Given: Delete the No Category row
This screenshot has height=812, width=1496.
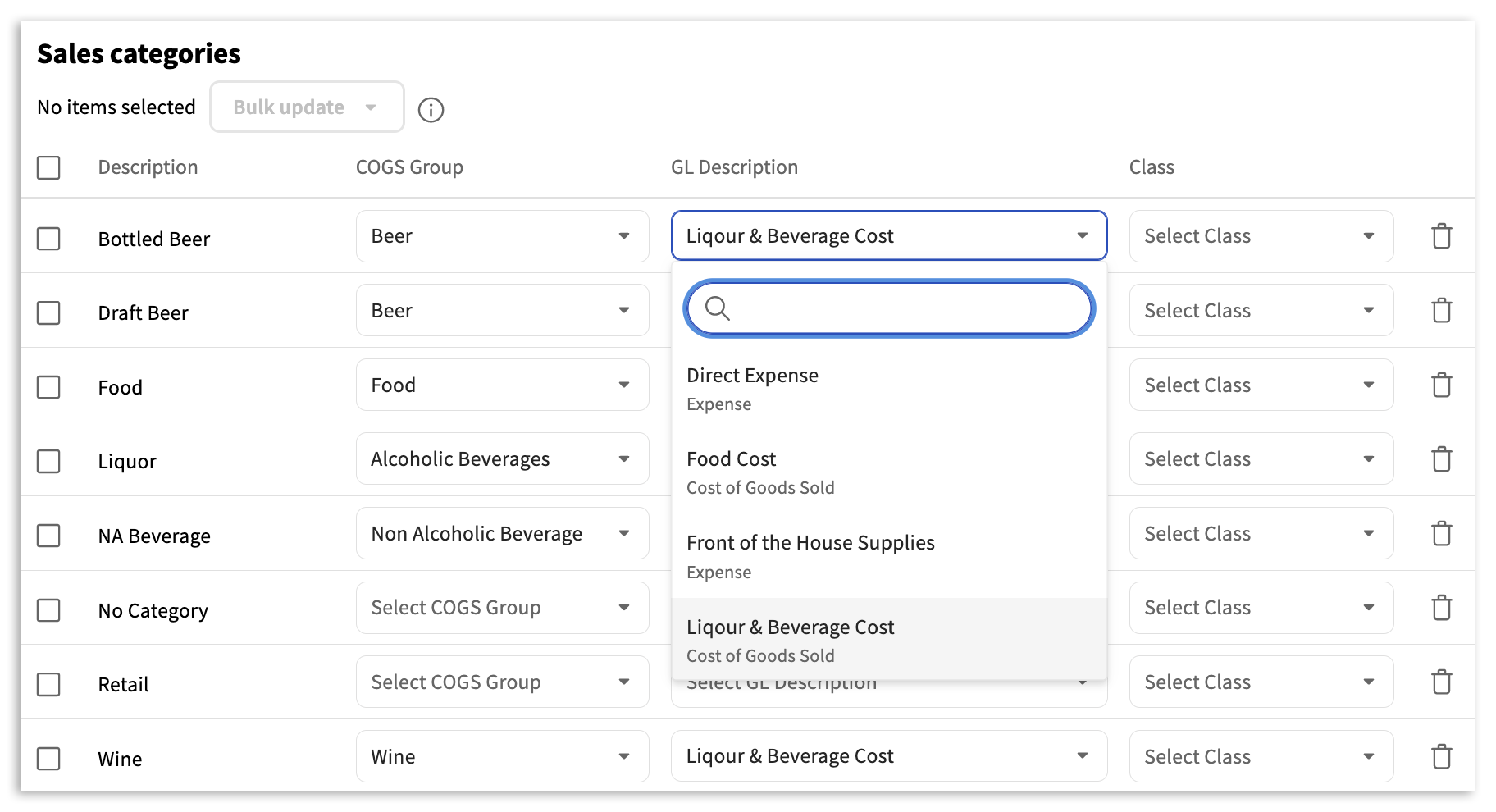Looking at the screenshot, I should click(1441, 608).
